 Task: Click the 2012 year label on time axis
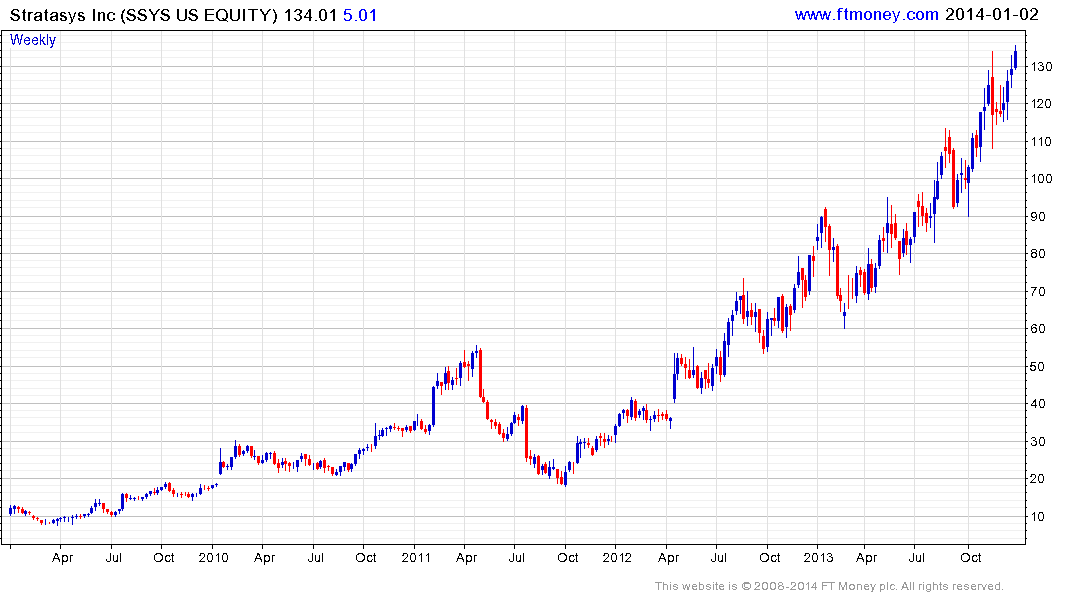pyautogui.click(x=617, y=557)
